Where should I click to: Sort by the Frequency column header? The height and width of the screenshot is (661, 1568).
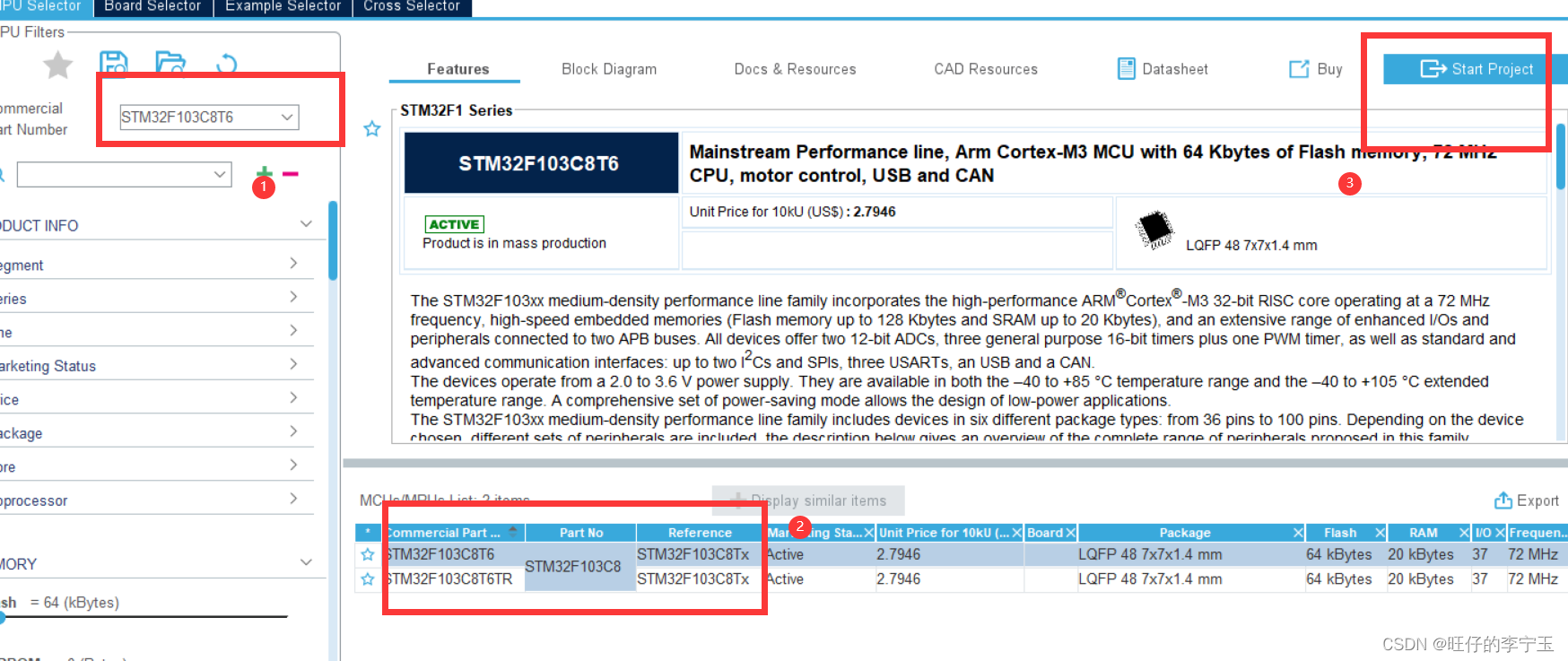(x=1538, y=533)
